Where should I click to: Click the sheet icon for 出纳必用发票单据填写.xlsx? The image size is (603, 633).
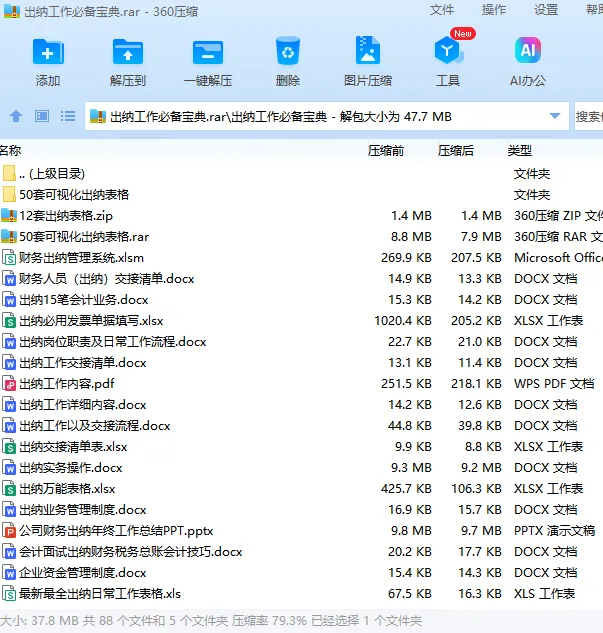pyautogui.click(x=9, y=321)
